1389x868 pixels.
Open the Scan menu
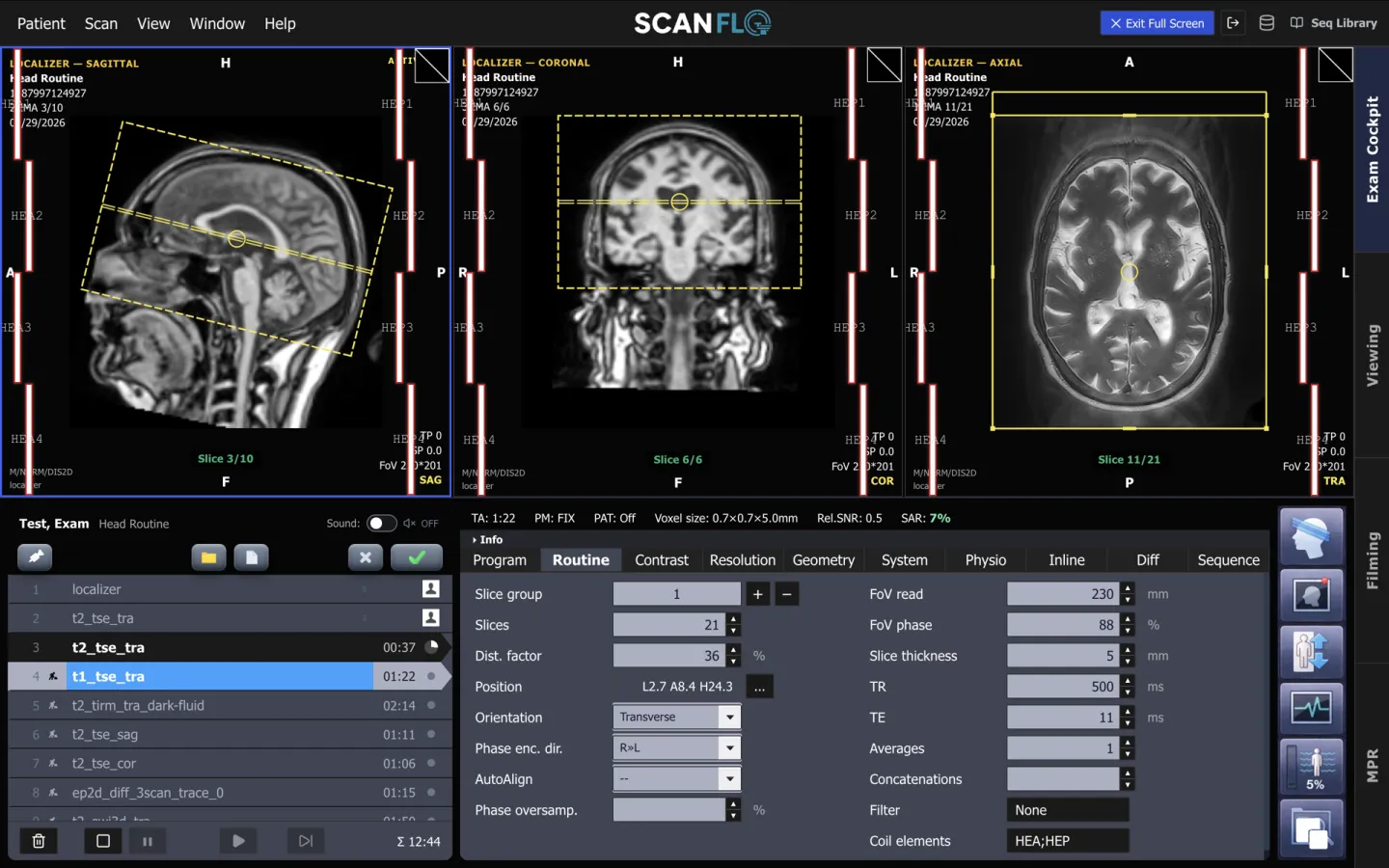click(101, 23)
